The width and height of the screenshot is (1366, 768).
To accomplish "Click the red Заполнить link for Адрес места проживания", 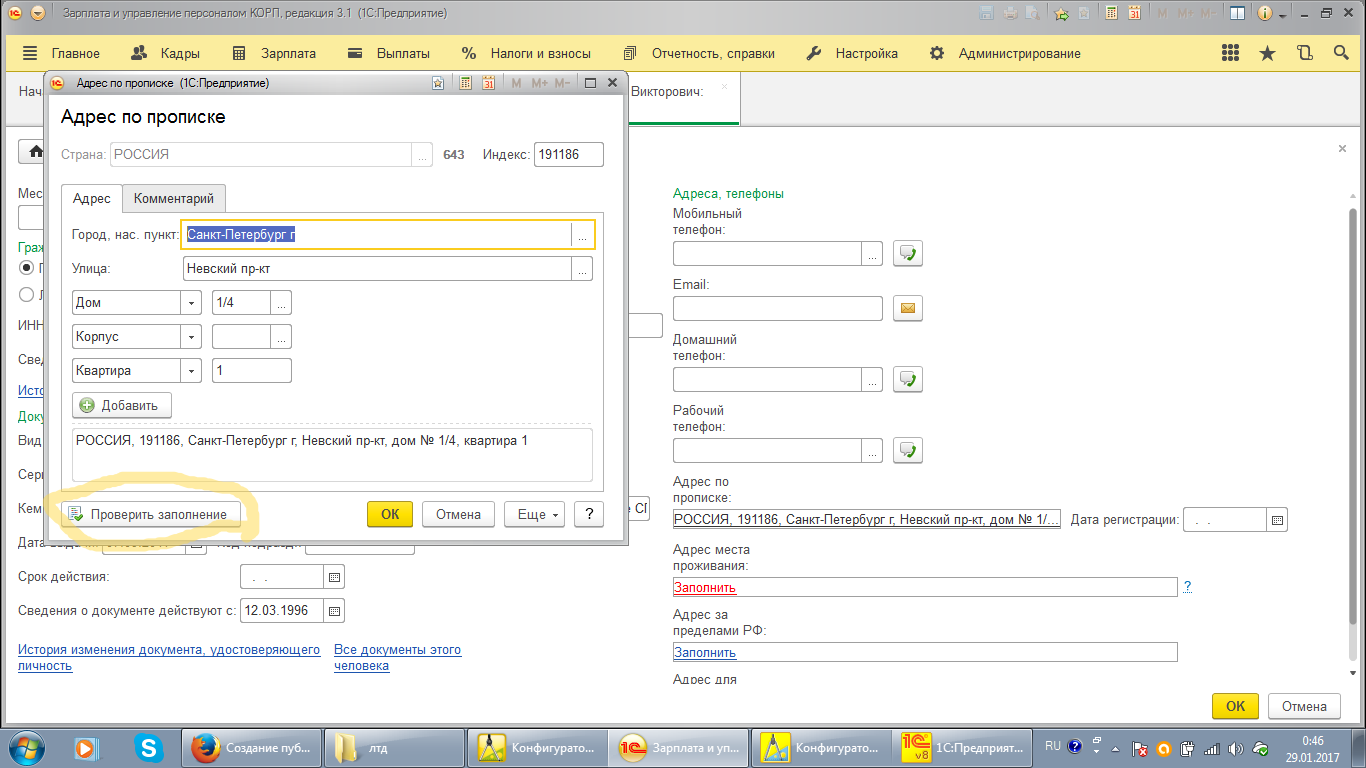I will click(x=705, y=587).
